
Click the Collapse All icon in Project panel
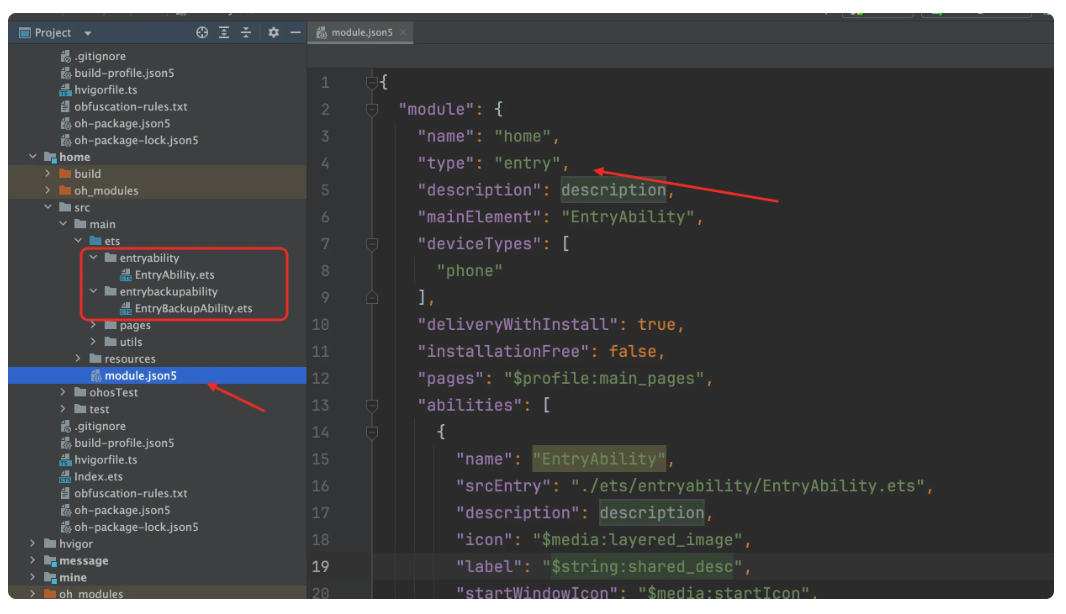coord(246,33)
